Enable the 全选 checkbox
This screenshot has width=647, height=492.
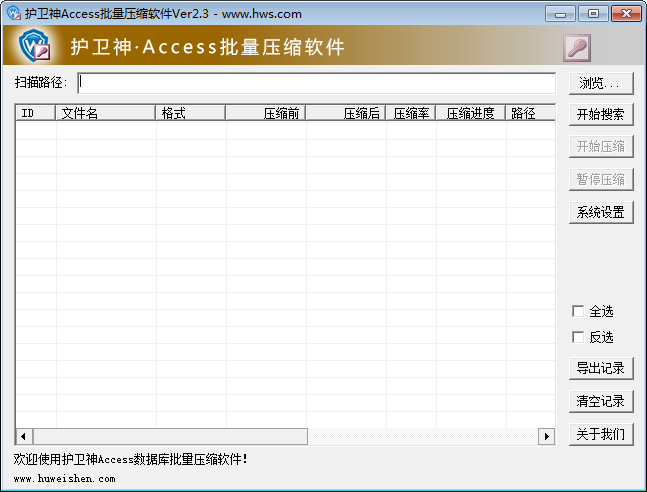point(578,312)
